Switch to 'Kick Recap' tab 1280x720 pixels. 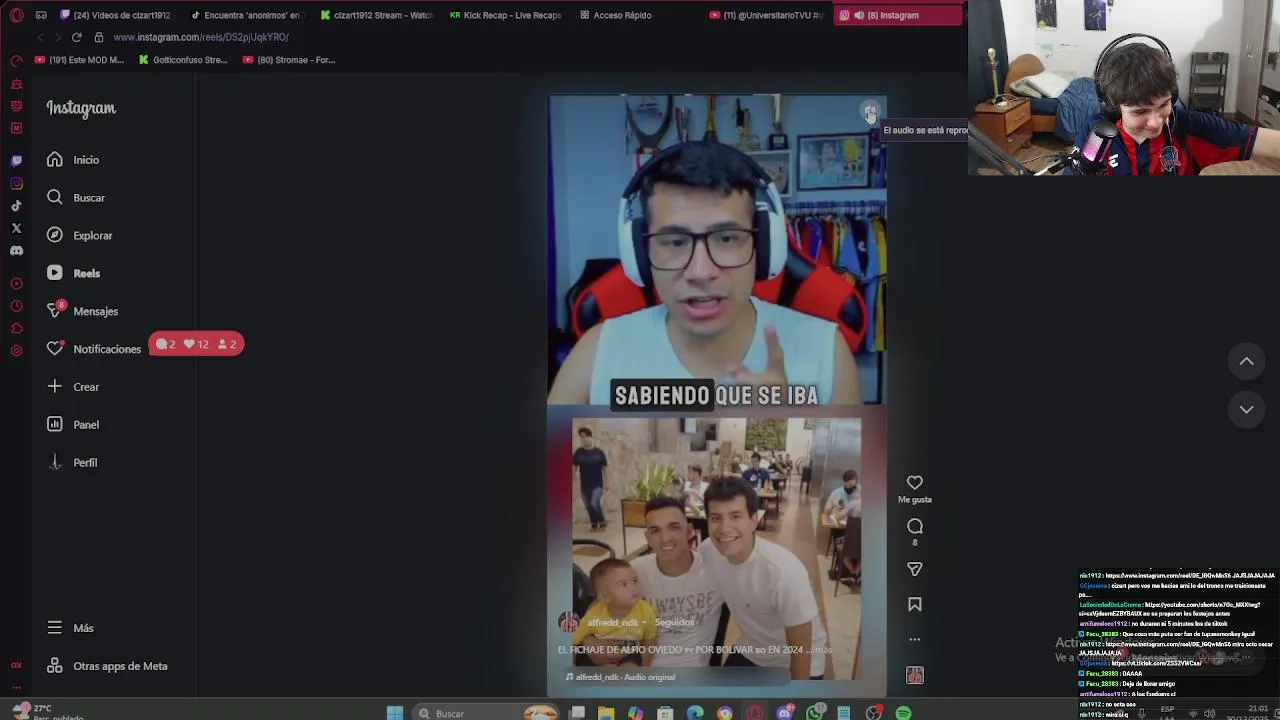tap(506, 15)
